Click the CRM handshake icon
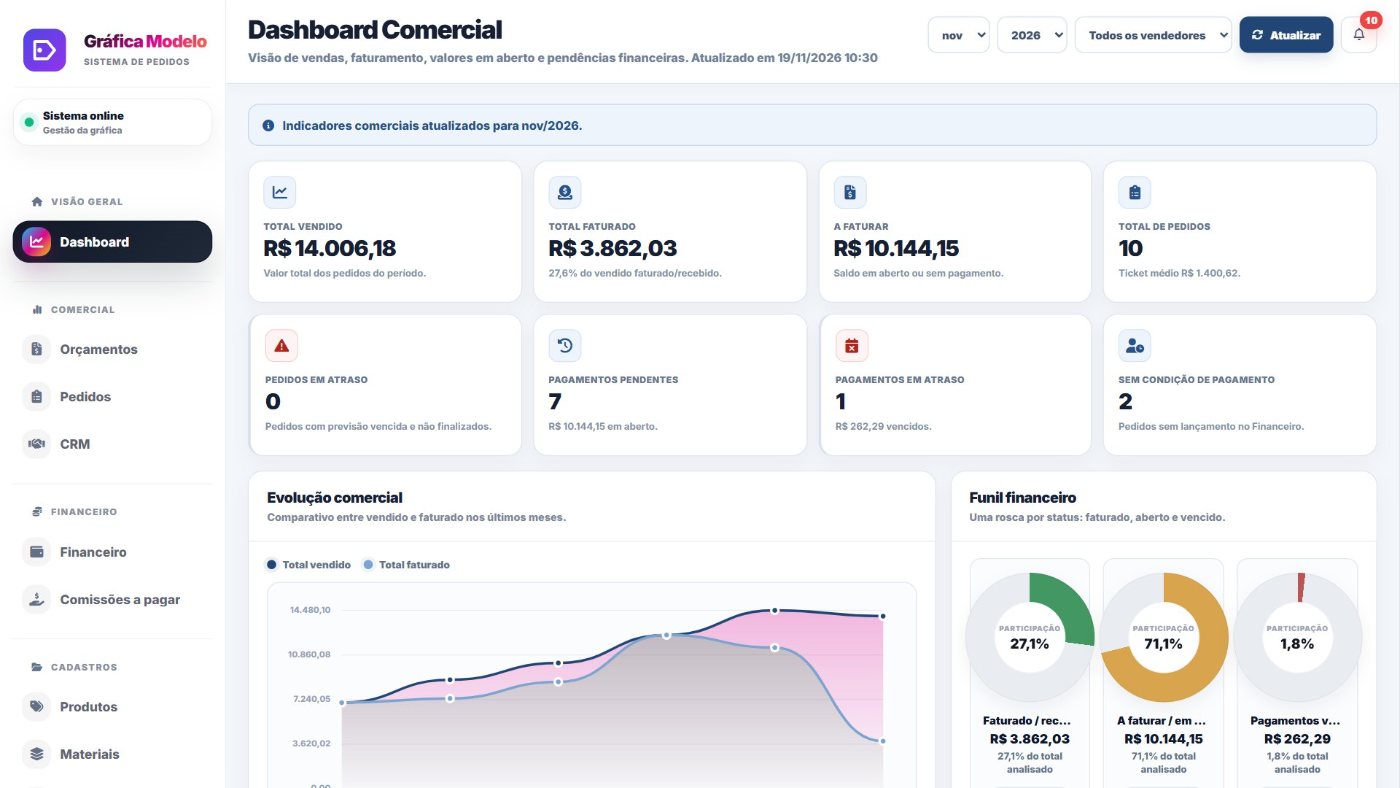 point(37,444)
